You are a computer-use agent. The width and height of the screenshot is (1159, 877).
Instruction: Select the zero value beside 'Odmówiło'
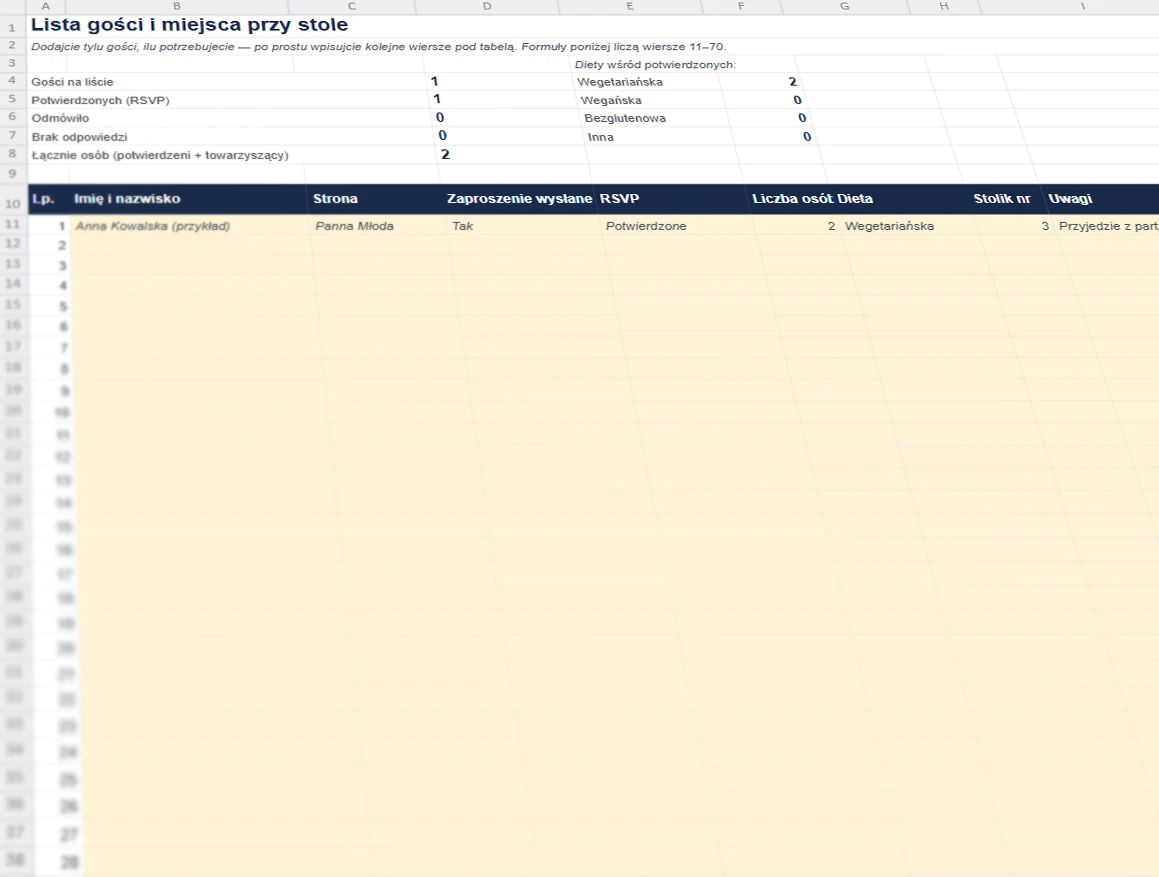click(440, 118)
